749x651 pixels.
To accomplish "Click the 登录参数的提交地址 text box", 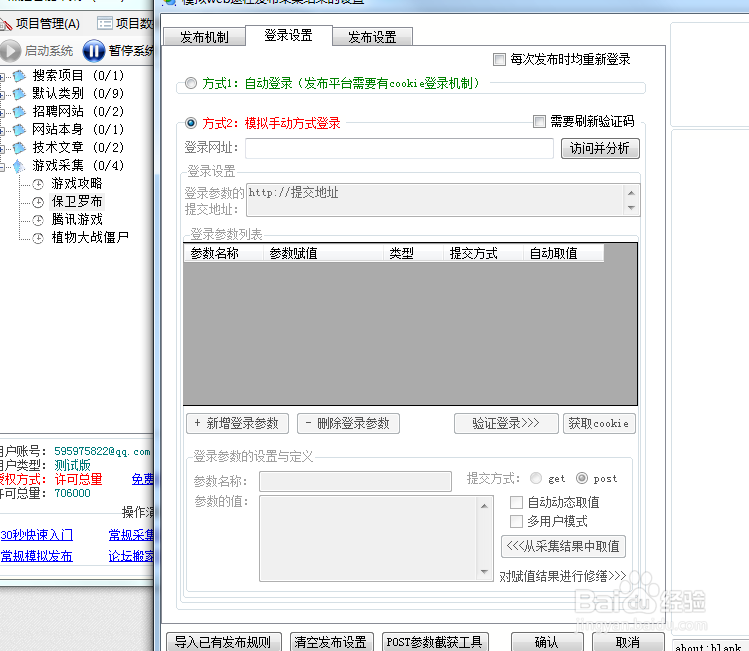I will click(443, 200).
